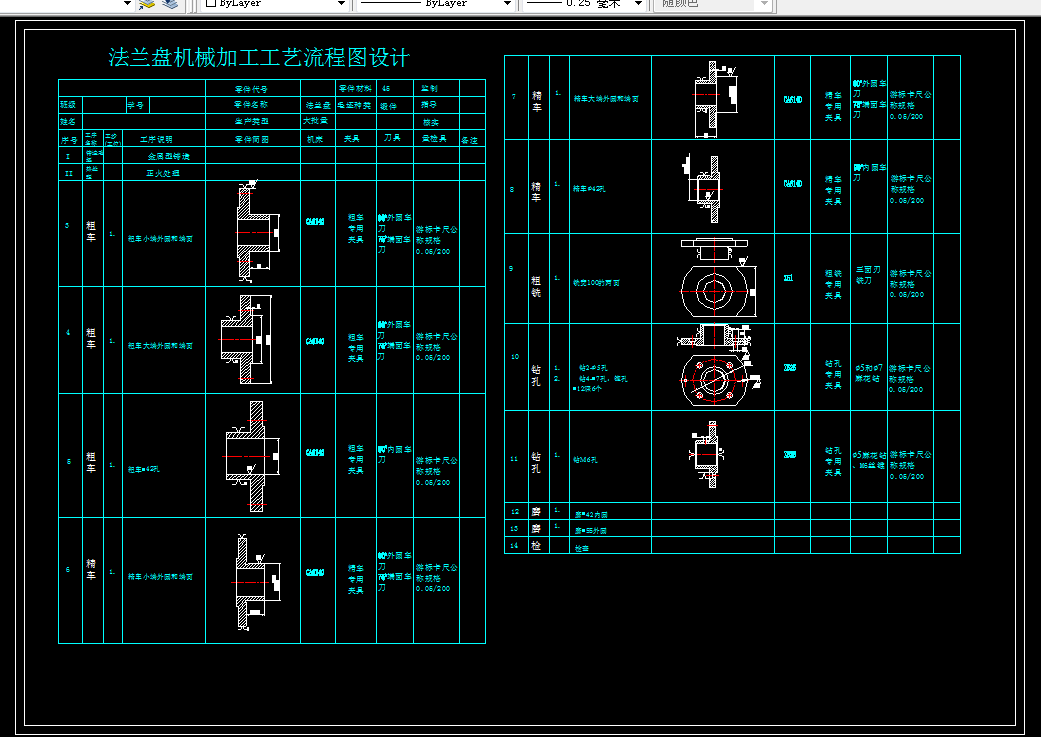The width and height of the screenshot is (1041, 737).
Task: Select the part sketch in row 6
Action: [x=258, y=582]
